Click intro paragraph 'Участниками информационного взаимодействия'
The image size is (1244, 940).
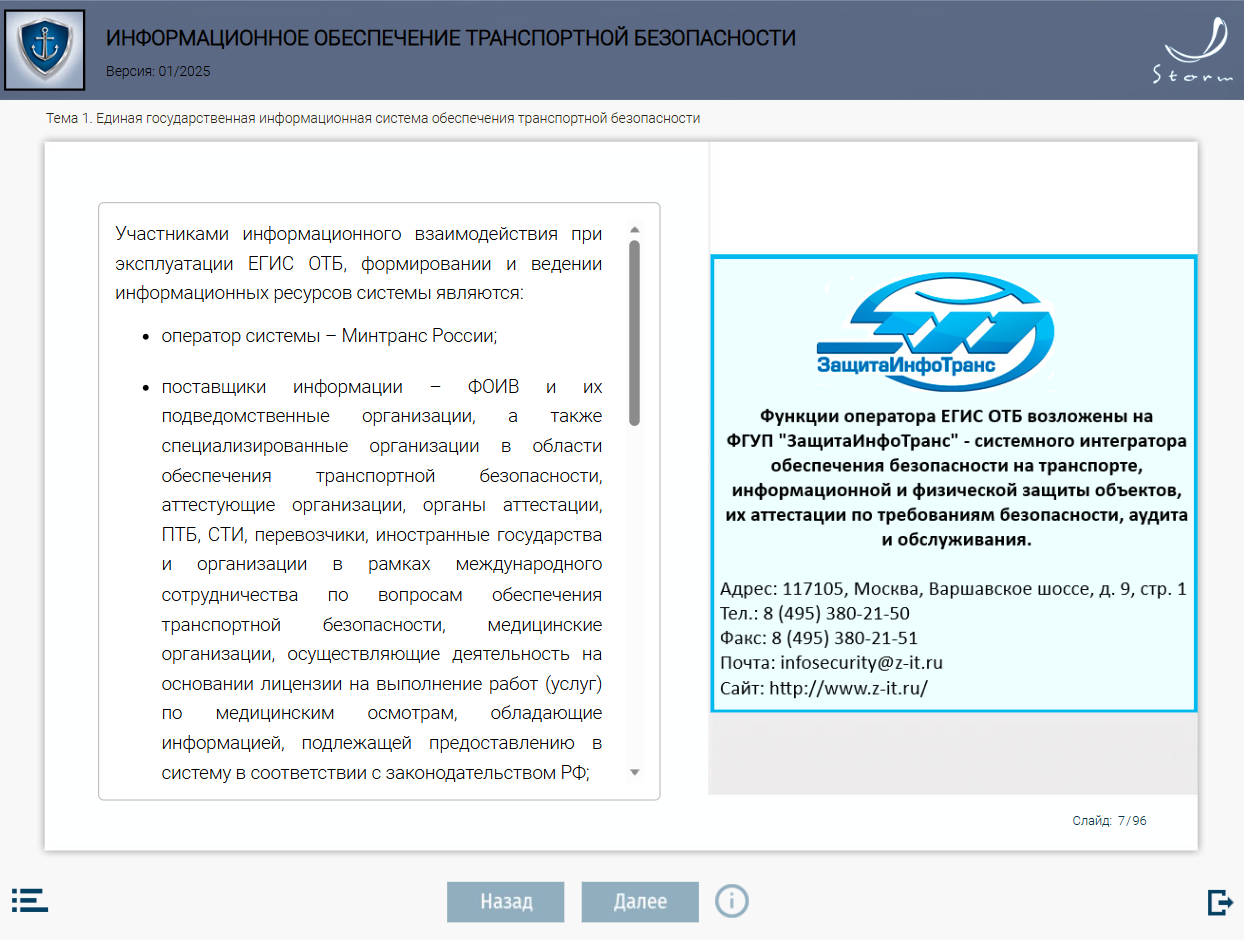[359, 264]
